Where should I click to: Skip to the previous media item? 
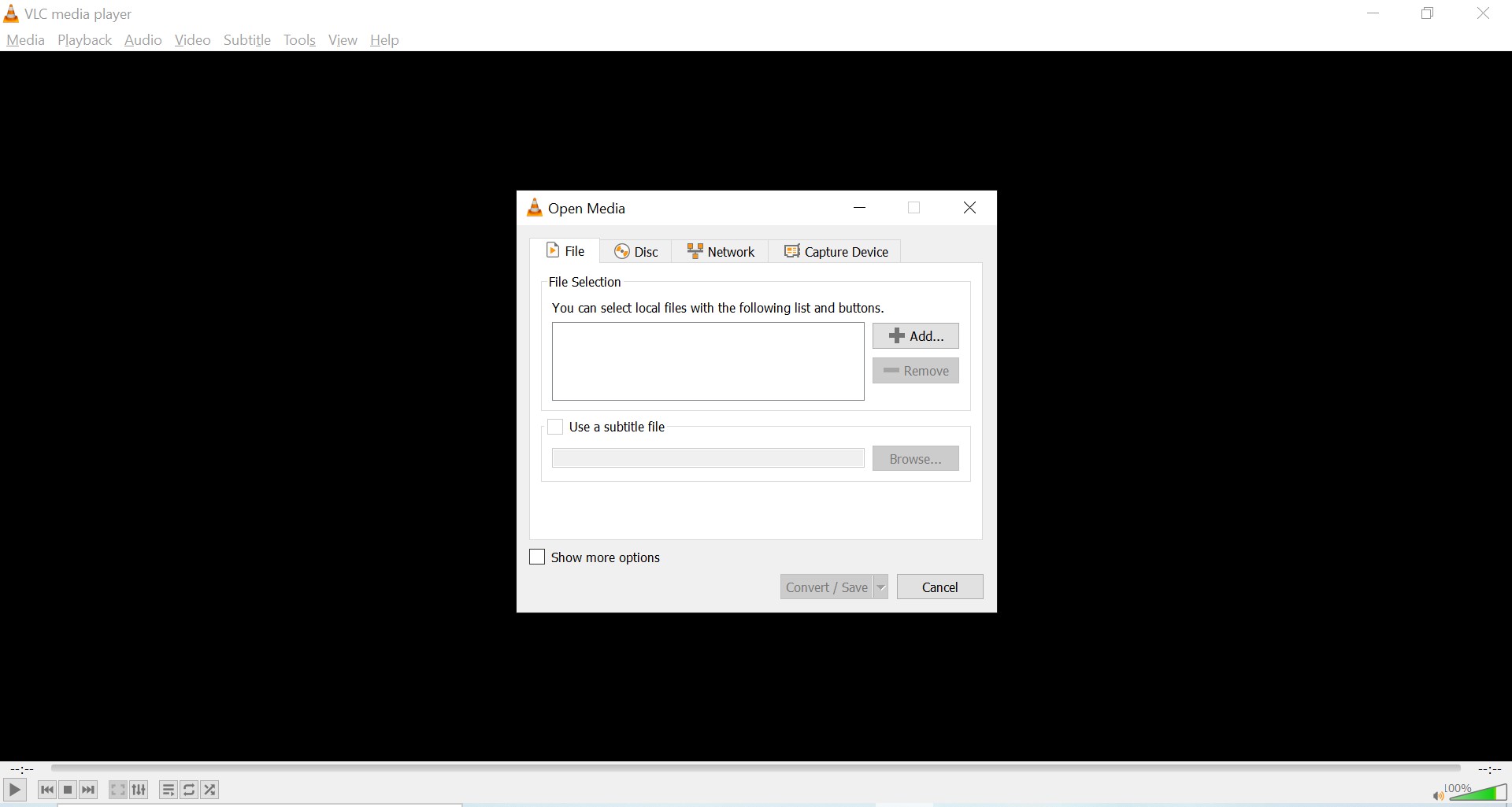click(46, 790)
